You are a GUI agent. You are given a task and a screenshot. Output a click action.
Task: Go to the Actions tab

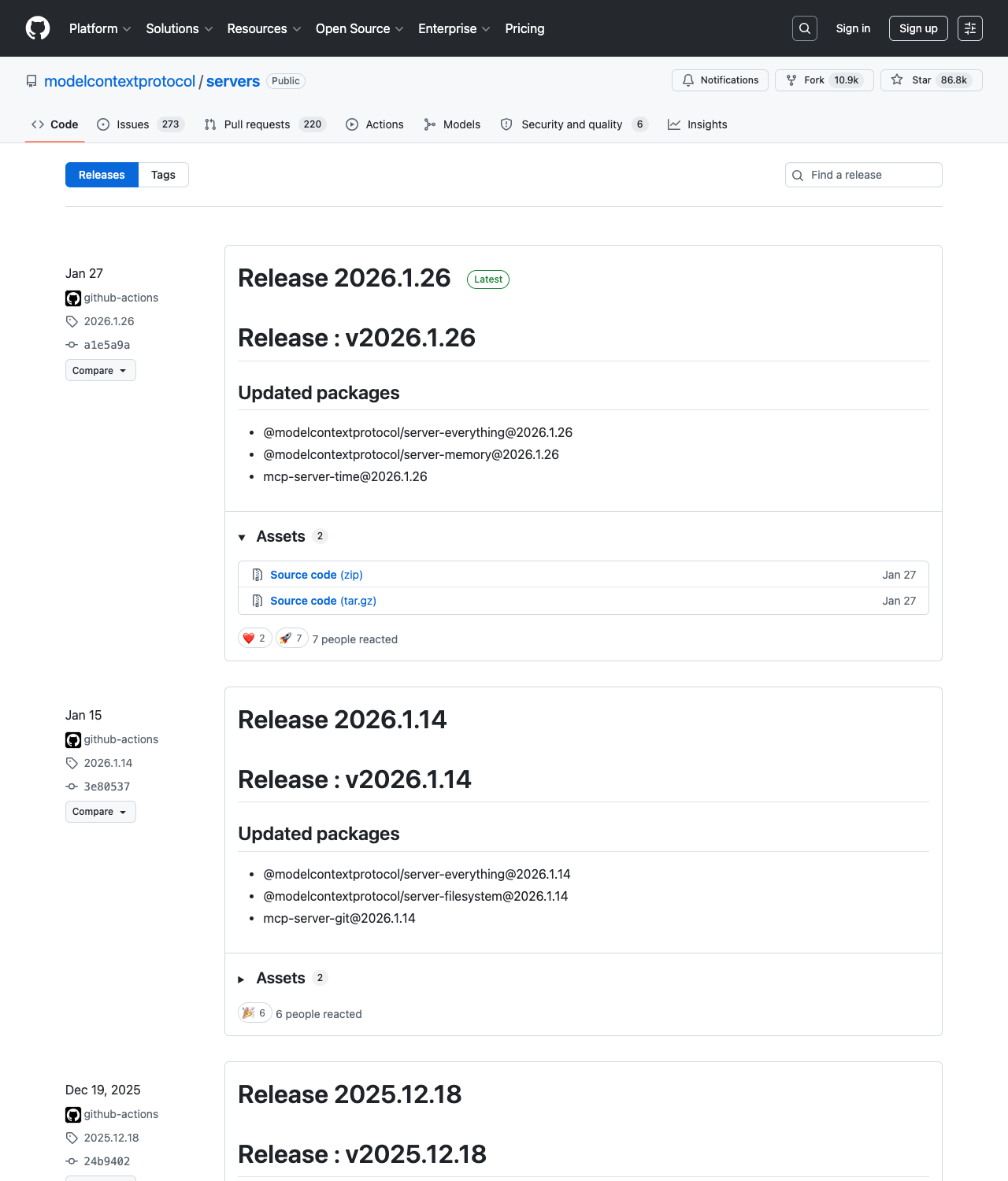pyautogui.click(x=375, y=124)
